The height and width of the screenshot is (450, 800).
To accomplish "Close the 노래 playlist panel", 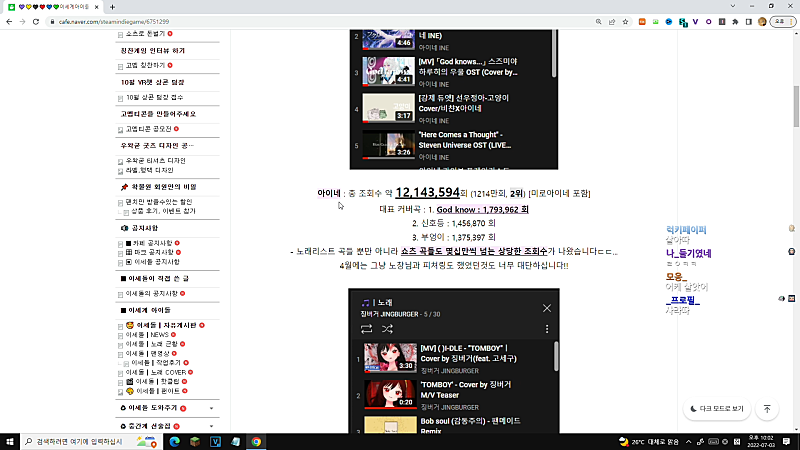I will tap(547, 308).
